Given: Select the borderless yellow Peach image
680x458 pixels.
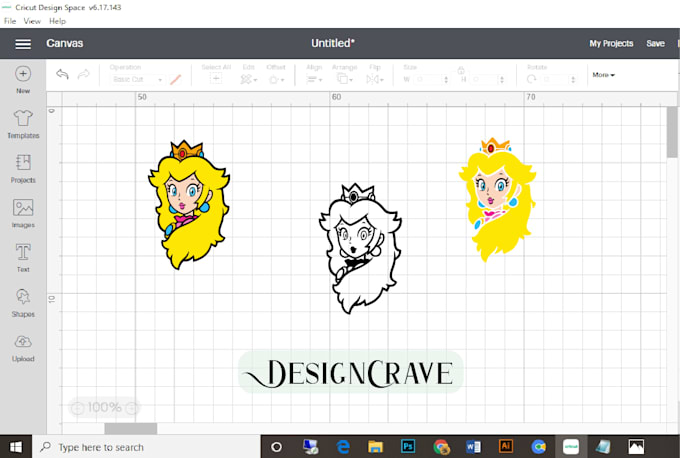Looking at the screenshot, I should point(498,200).
